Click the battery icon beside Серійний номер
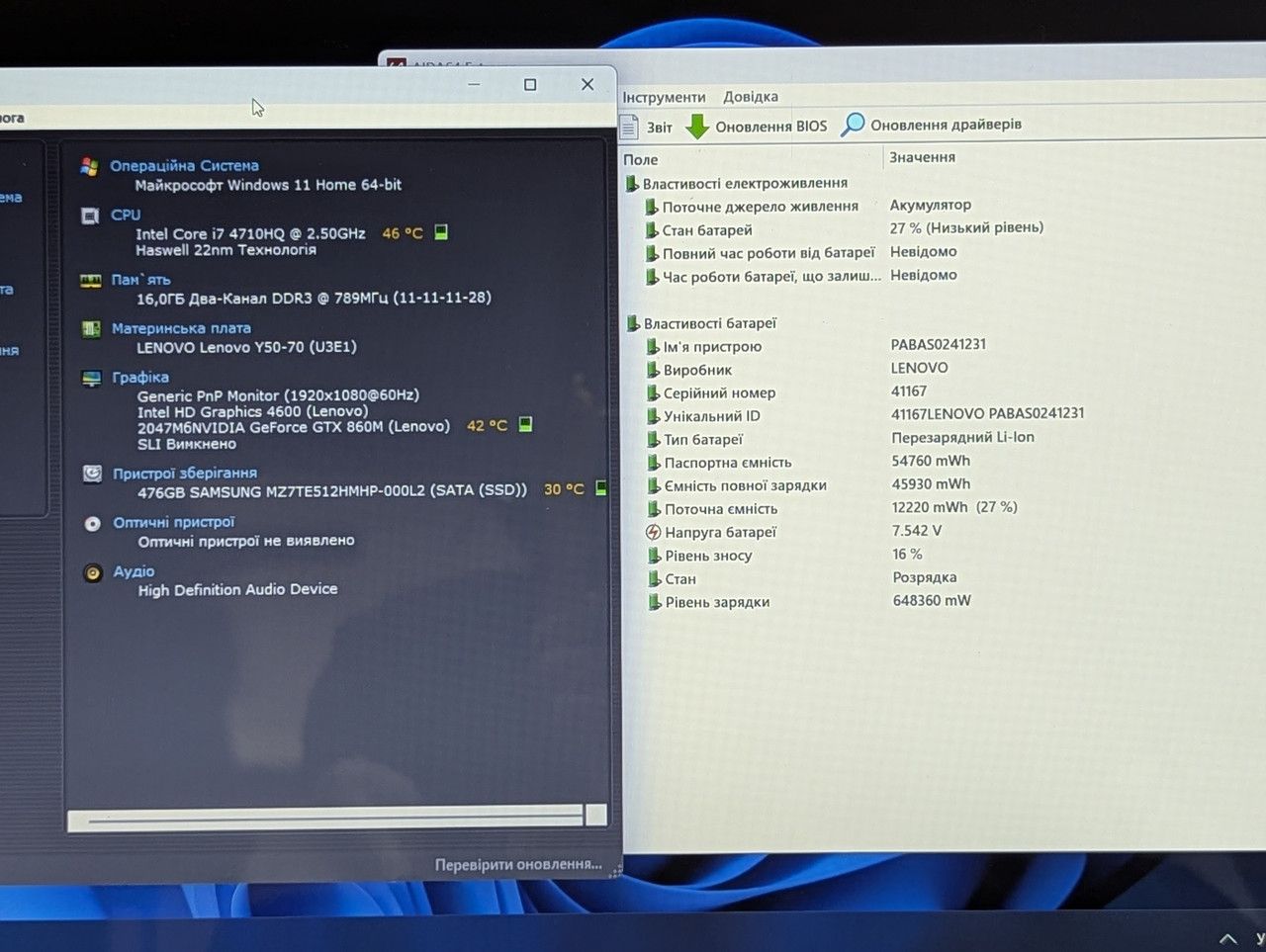The image size is (1266, 952). point(652,393)
